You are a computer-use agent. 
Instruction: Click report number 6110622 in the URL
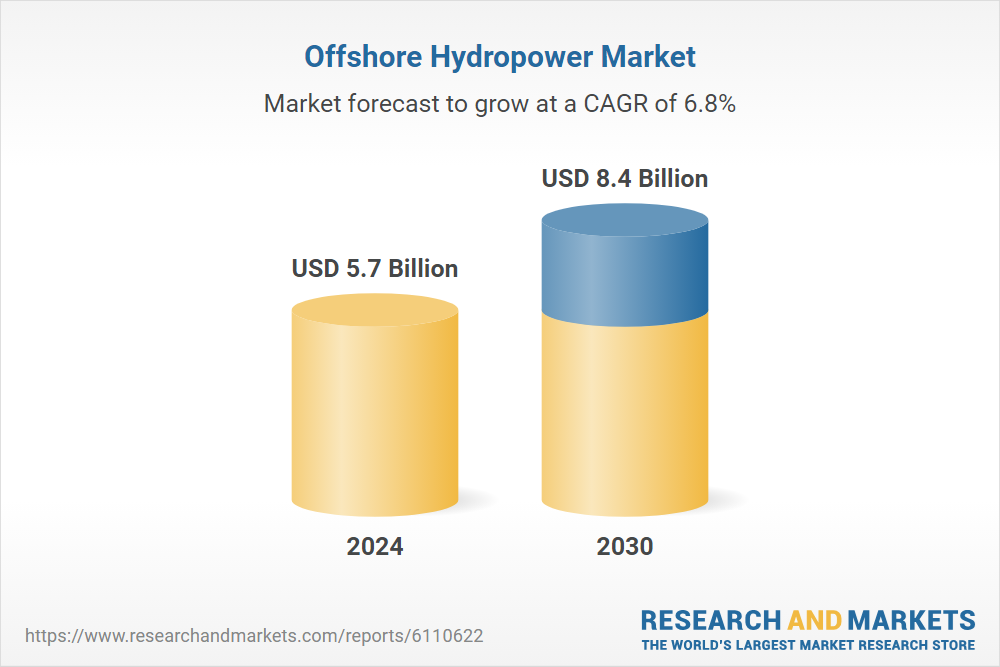[455, 636]
